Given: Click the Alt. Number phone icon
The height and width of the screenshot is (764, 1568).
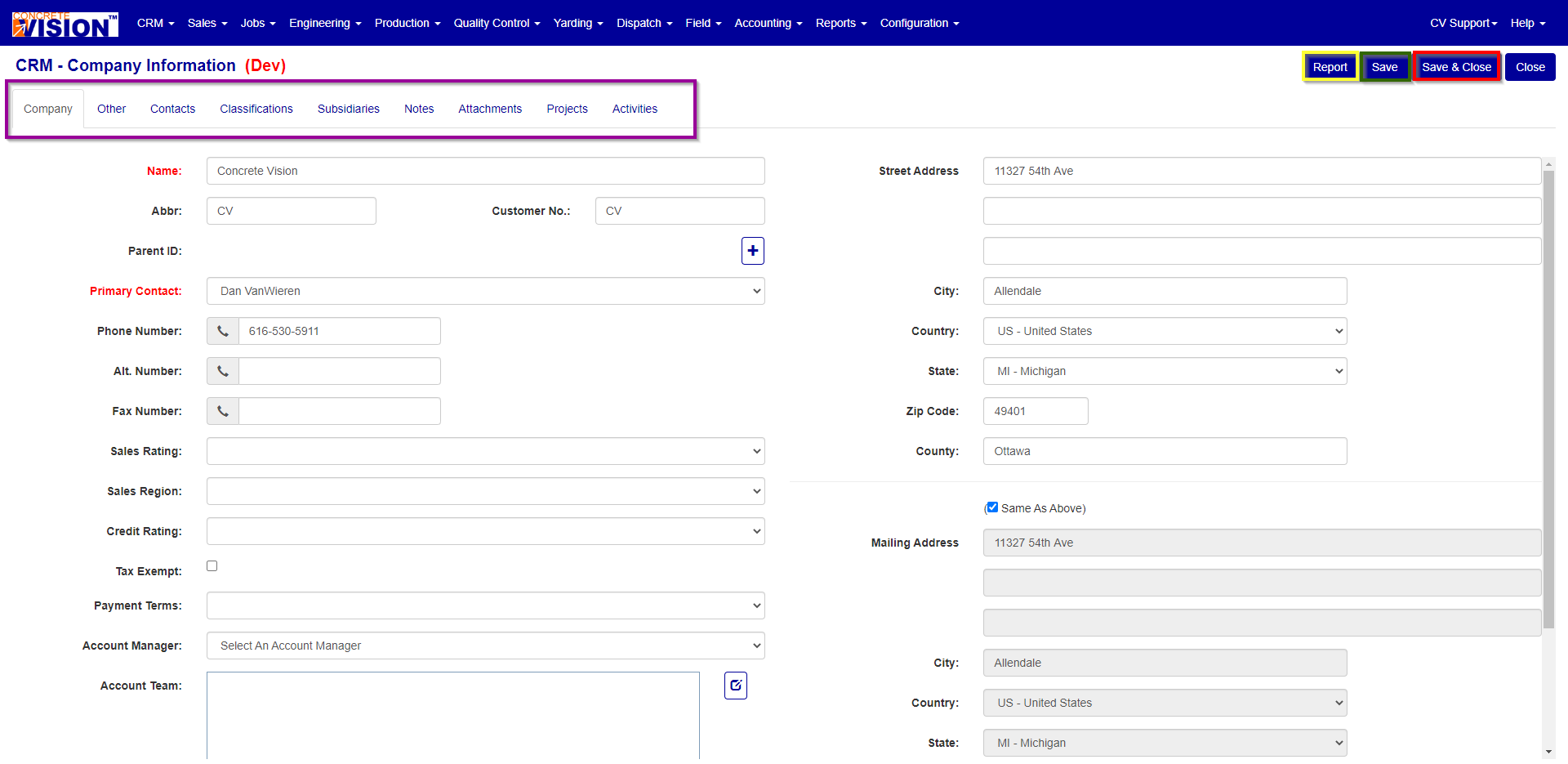Looking at the screenshot, I should coord(223,371).
